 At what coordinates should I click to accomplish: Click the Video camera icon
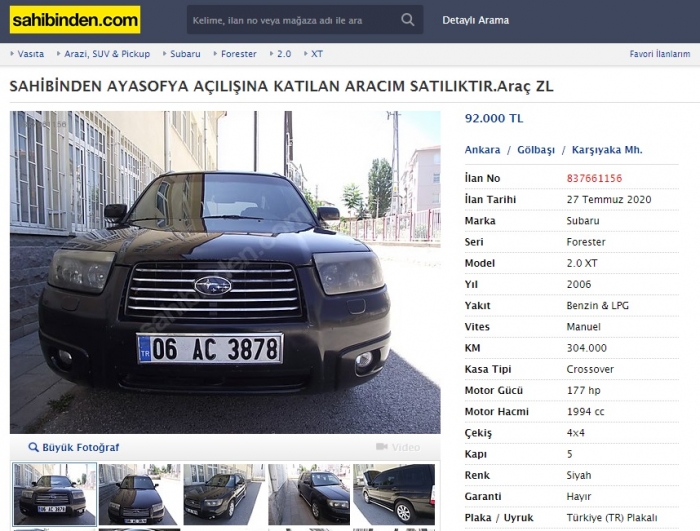point(382,447)
